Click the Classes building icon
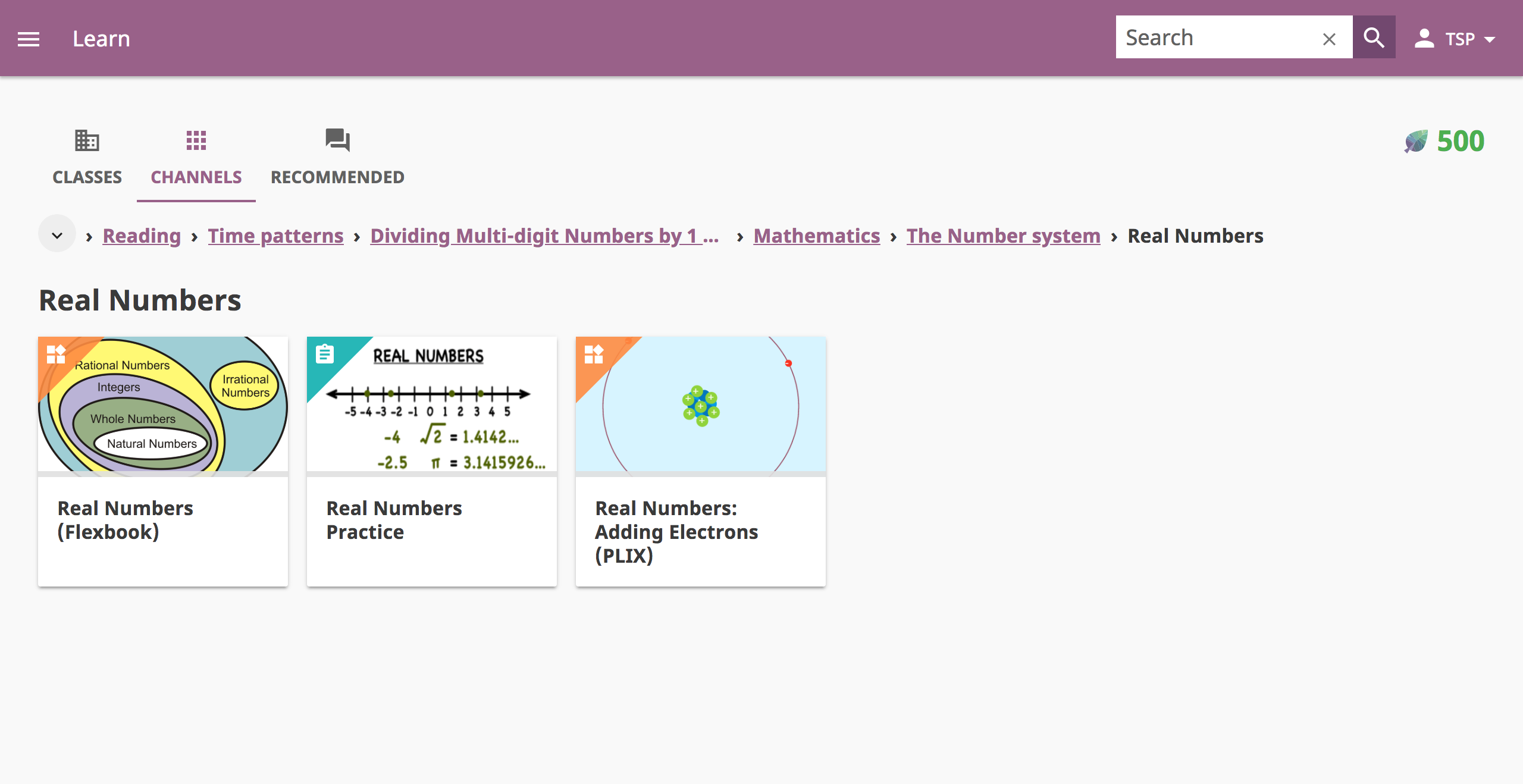 tap(87, 140)
